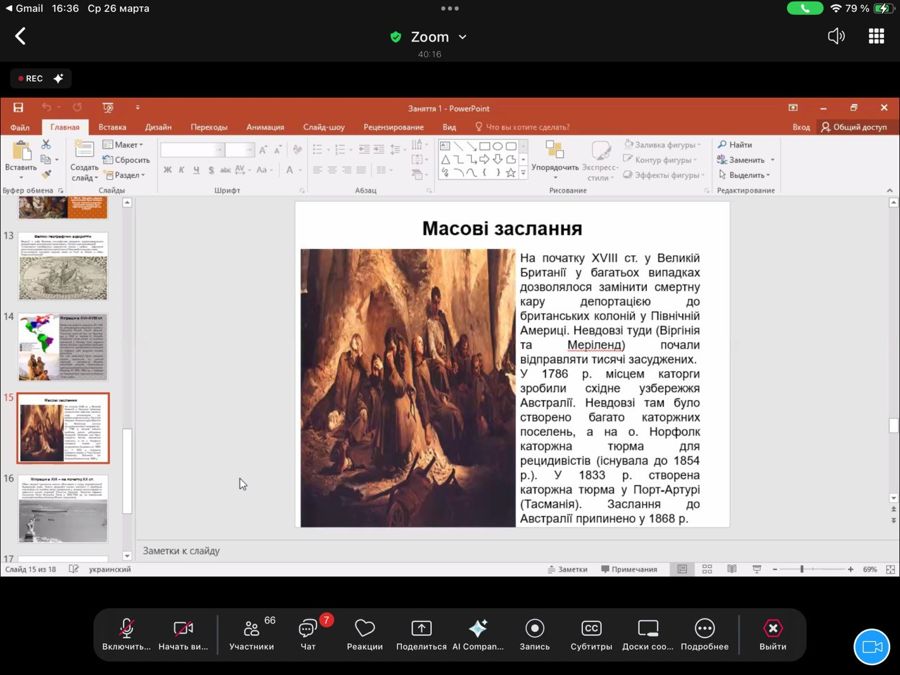Open the Анимация ribbon tab
Viewport: 900px width, 675px height.
265,127
